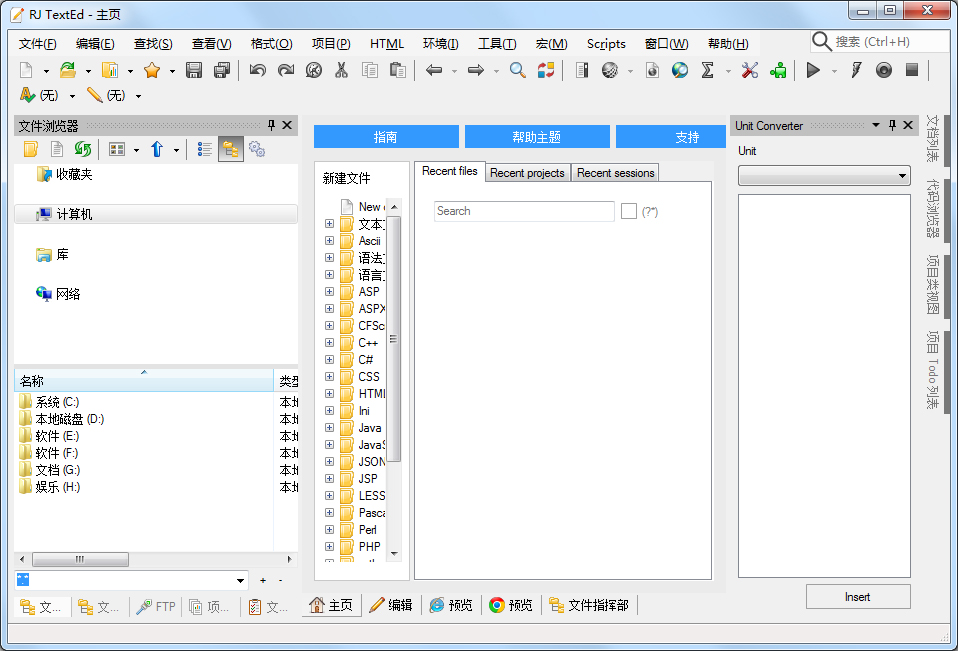Switch to the Recent projects tab
This screenshot has width=958, height=651.
527,173
